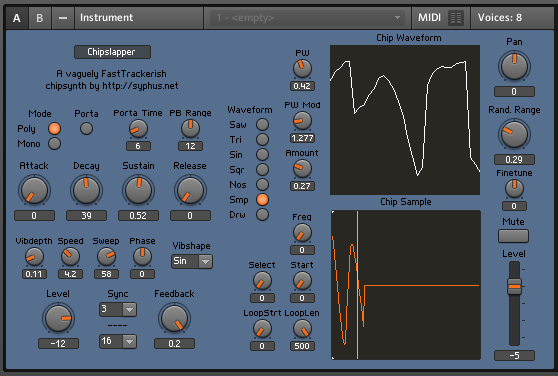Toggle the Porta switch
Viewport: 558px width, 376px height.
pyautogui.click(x=86, y=128)
